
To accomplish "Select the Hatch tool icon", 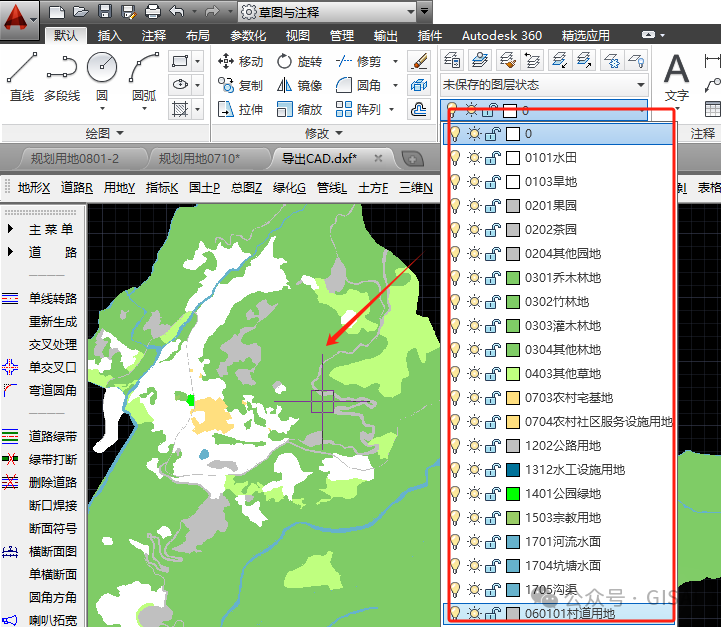I will pos(180,109).
